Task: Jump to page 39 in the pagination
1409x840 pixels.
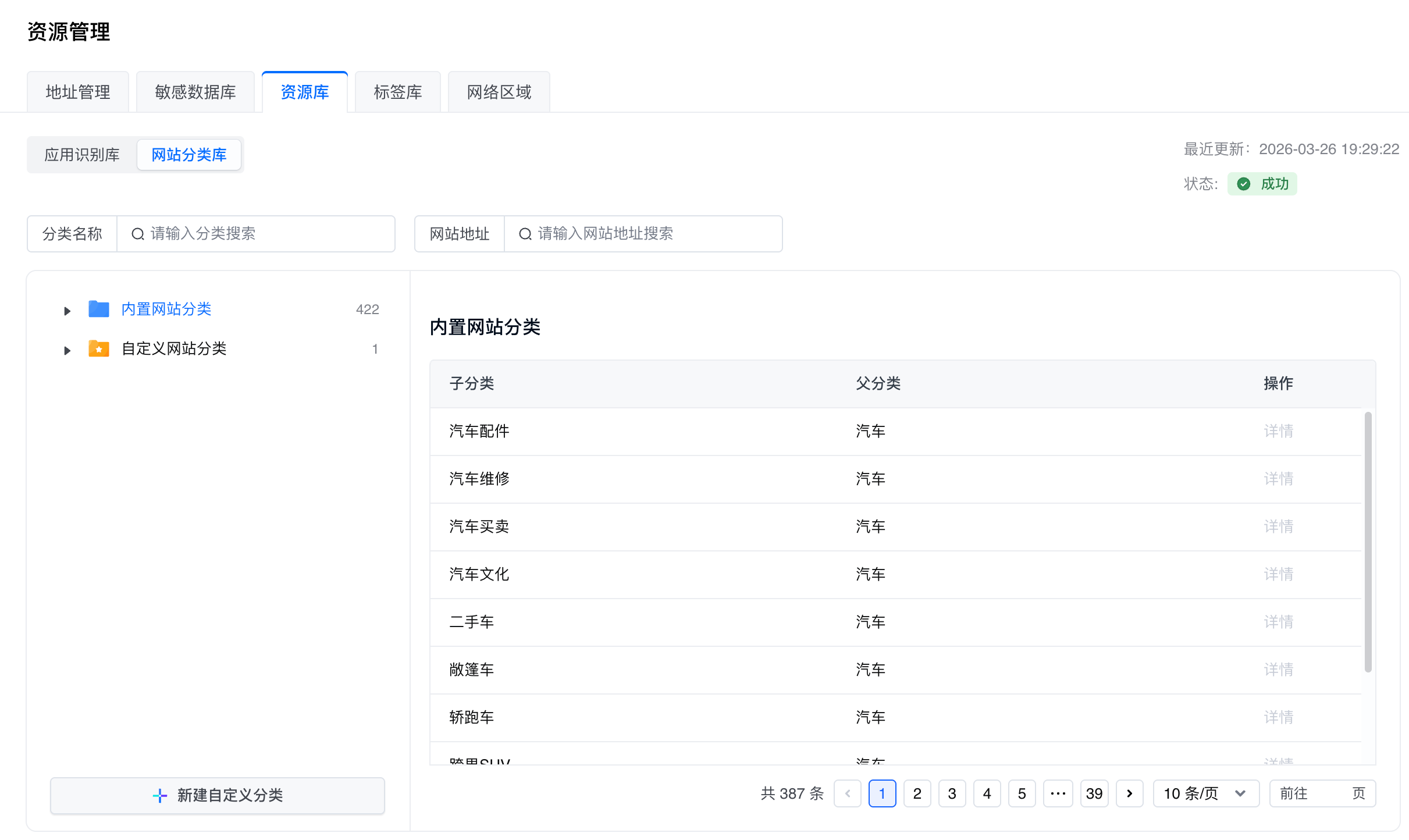Action: [1094, 793]
